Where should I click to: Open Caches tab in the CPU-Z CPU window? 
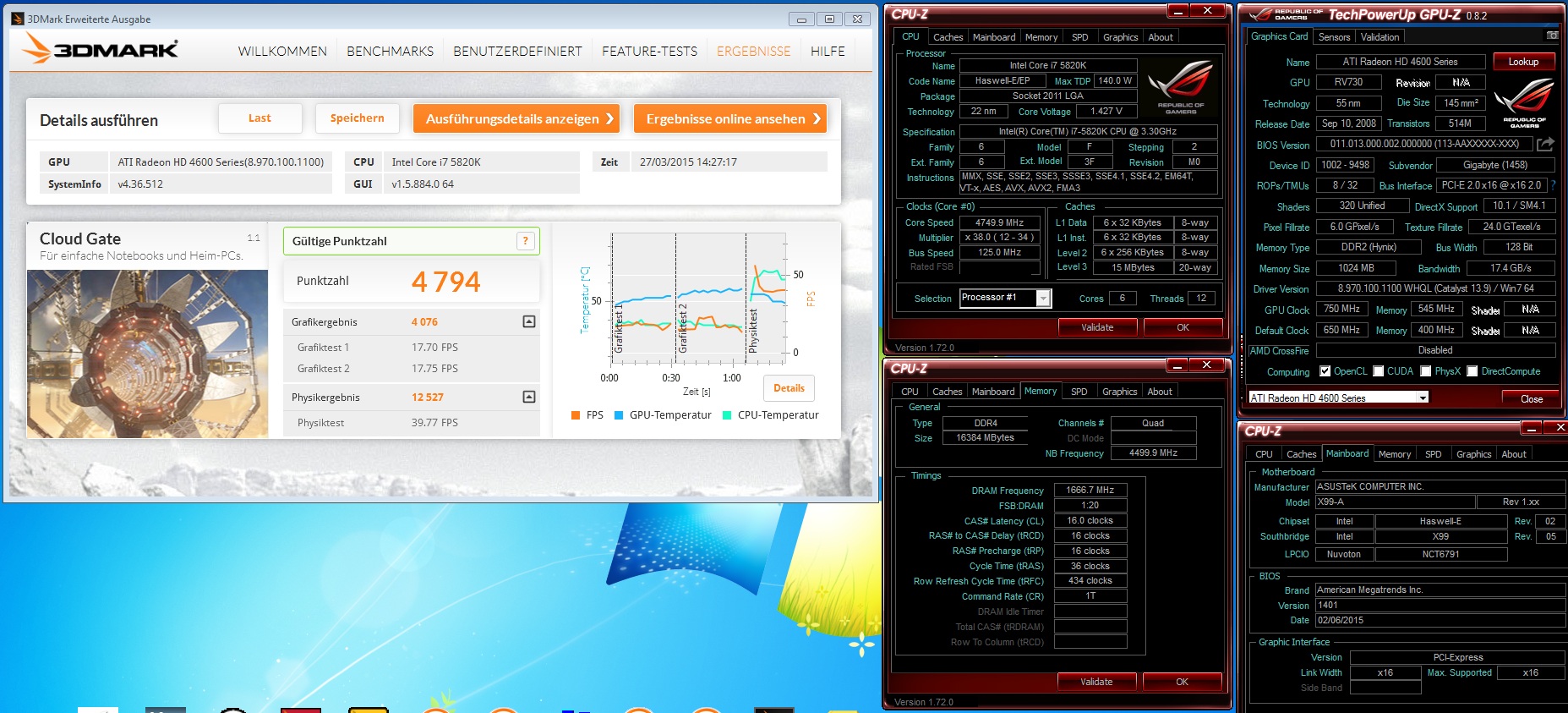[948, 37]
